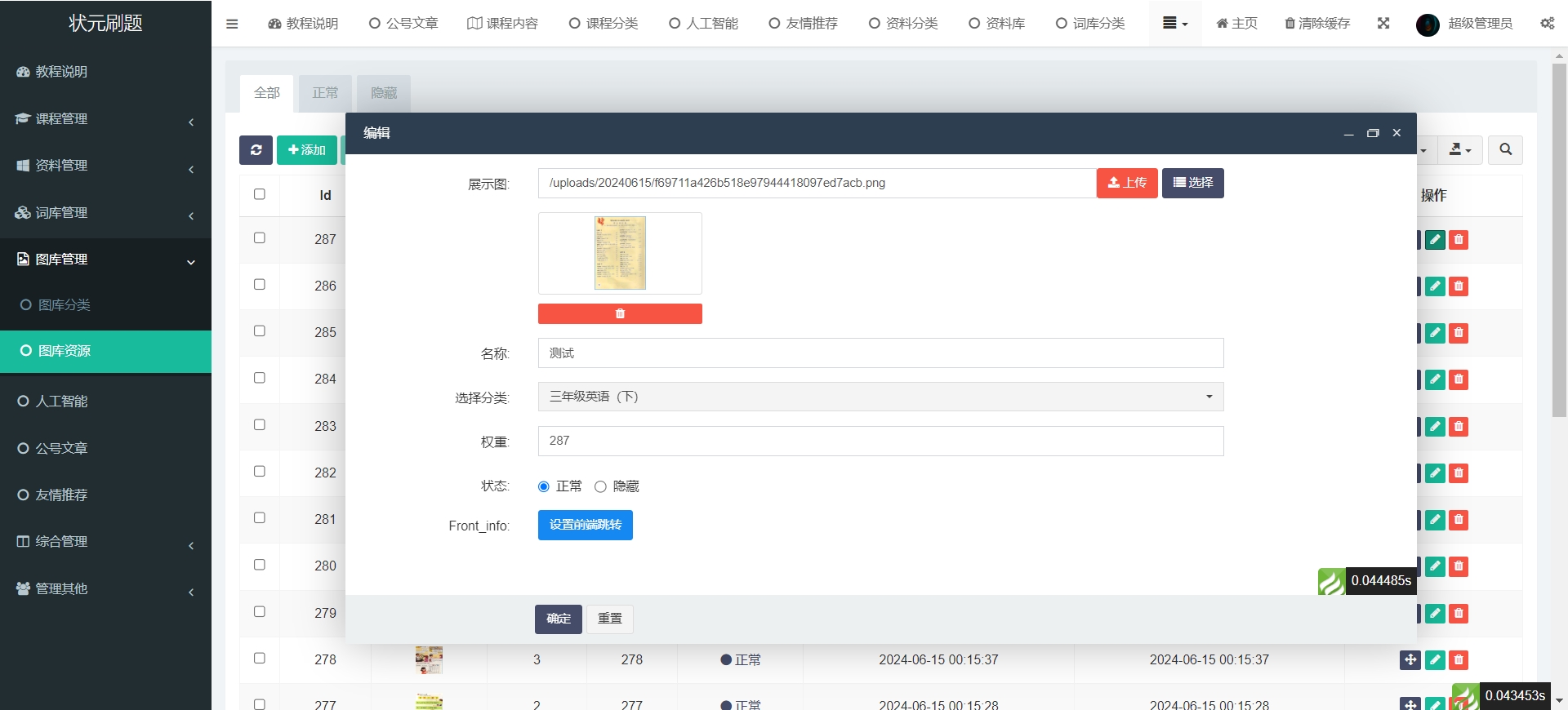Select the 隐藏 status radio button
This screenshot has height=710, width=1568.
pos(600,487)
